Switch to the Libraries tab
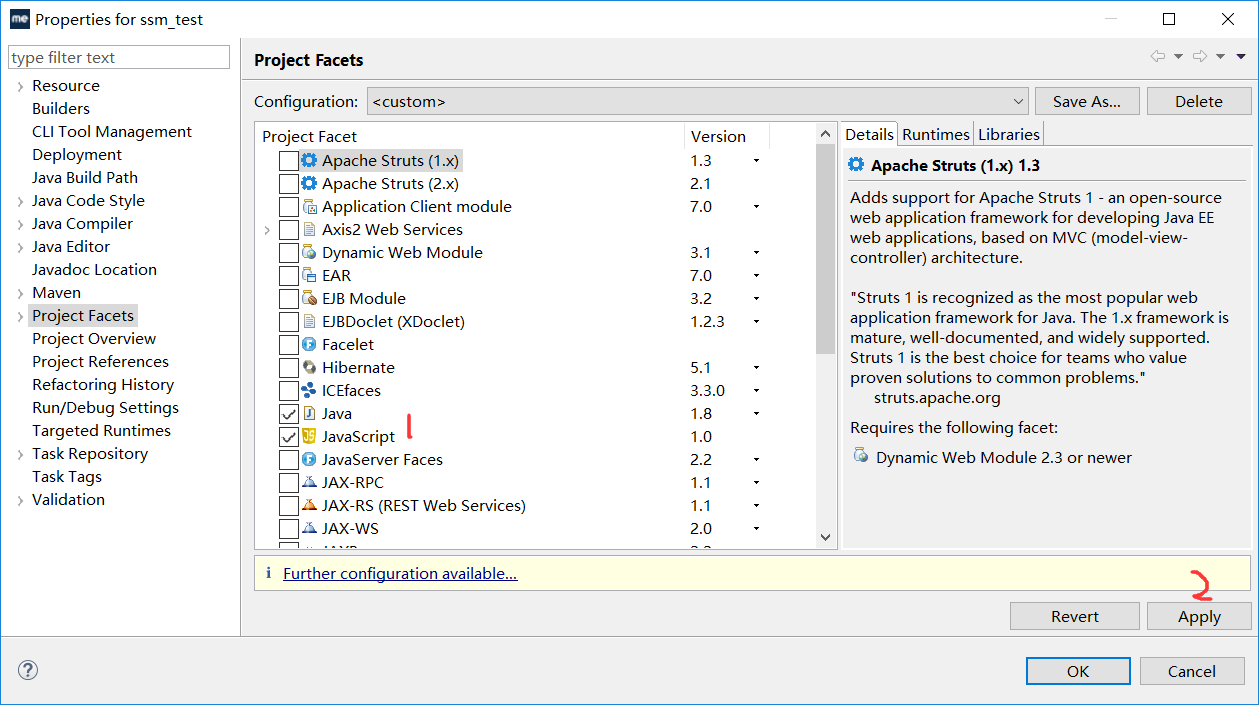The height and width of the screenshot is (705, 1259). tap(1009, 134)
